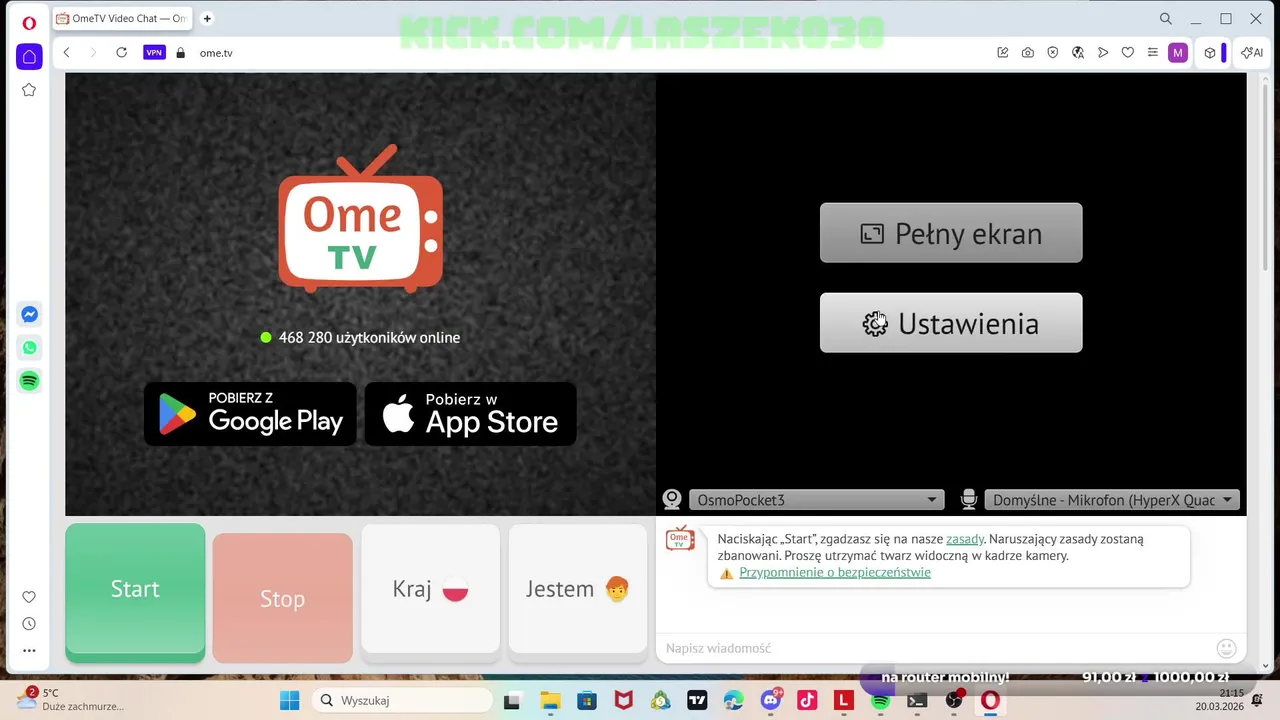Open search tabs magnifier
The height and width of the screenshot is (720, 1280).
pos(1166,19)
